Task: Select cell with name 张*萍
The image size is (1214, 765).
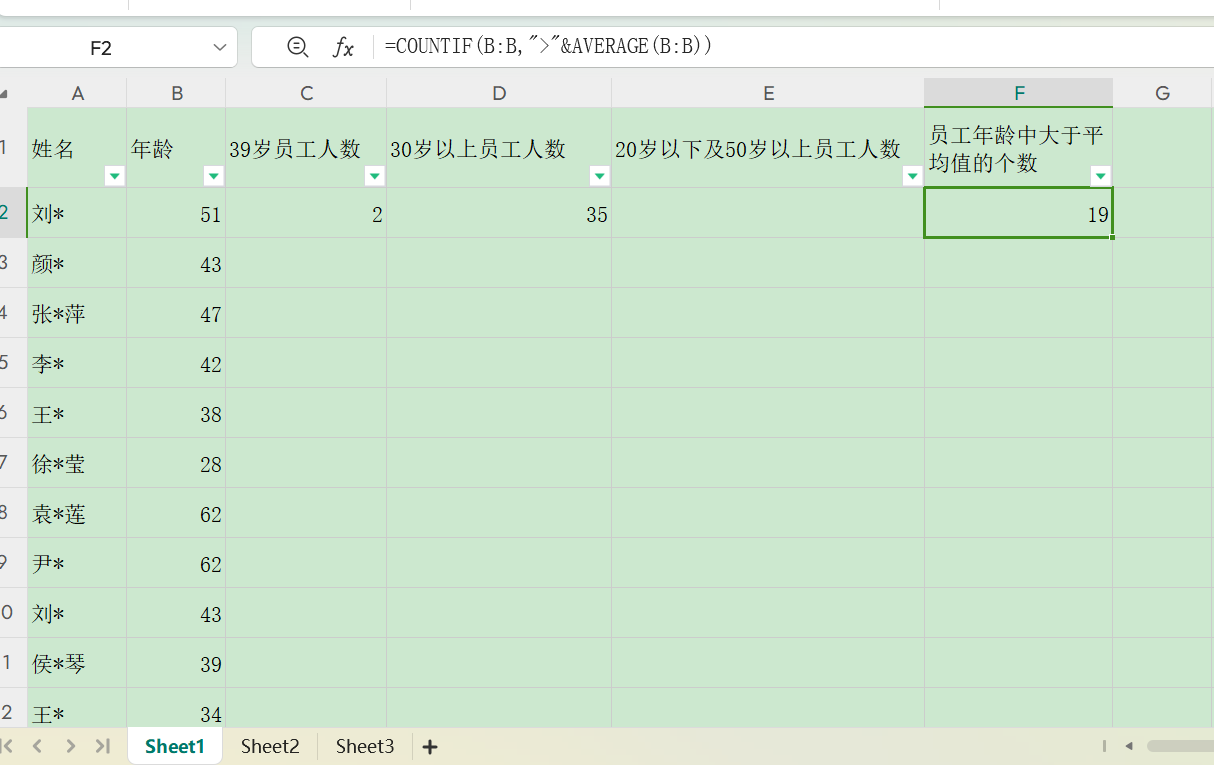Action: coord(77,313)
